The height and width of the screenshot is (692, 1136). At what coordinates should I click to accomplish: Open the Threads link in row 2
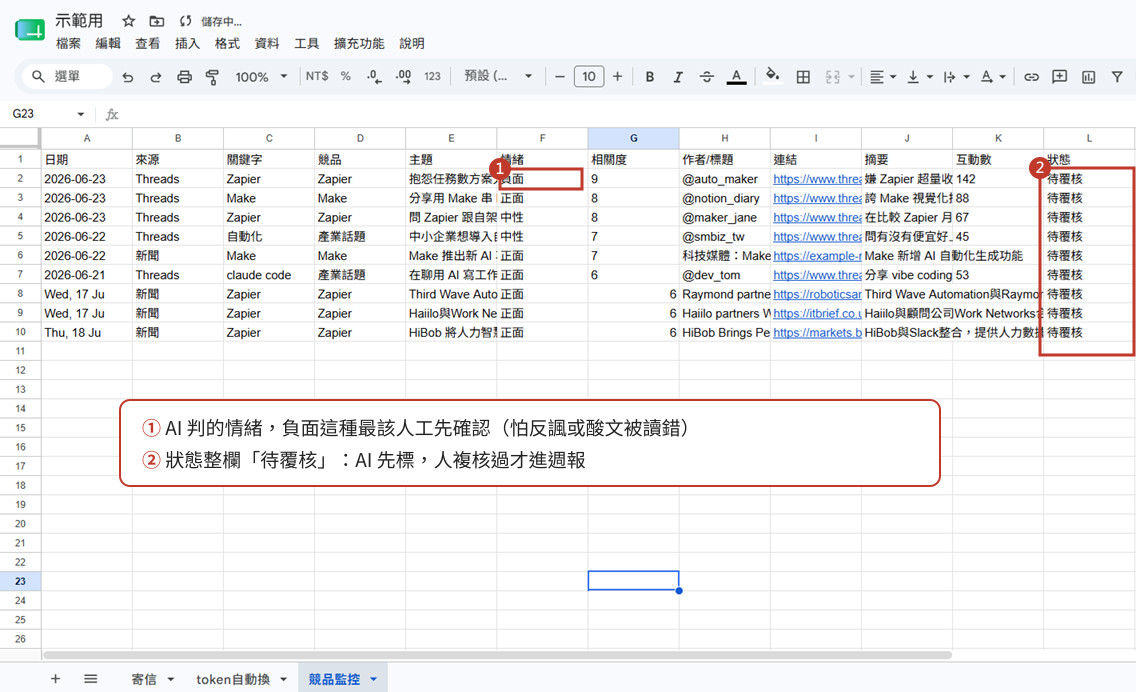click(x=817, y=179)
